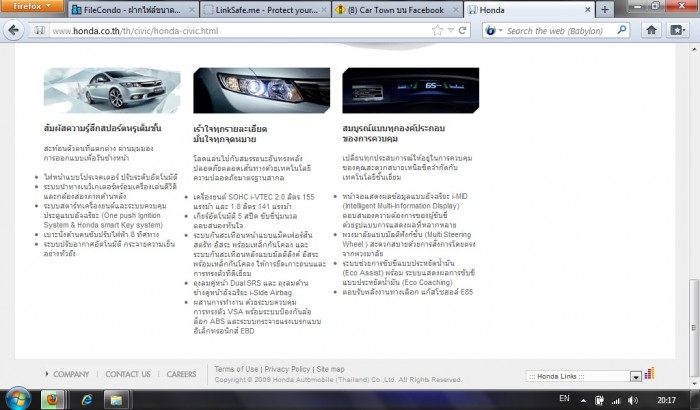700x410 pixels.
Task: Reload the current page
Action: [x=462, y=30]
